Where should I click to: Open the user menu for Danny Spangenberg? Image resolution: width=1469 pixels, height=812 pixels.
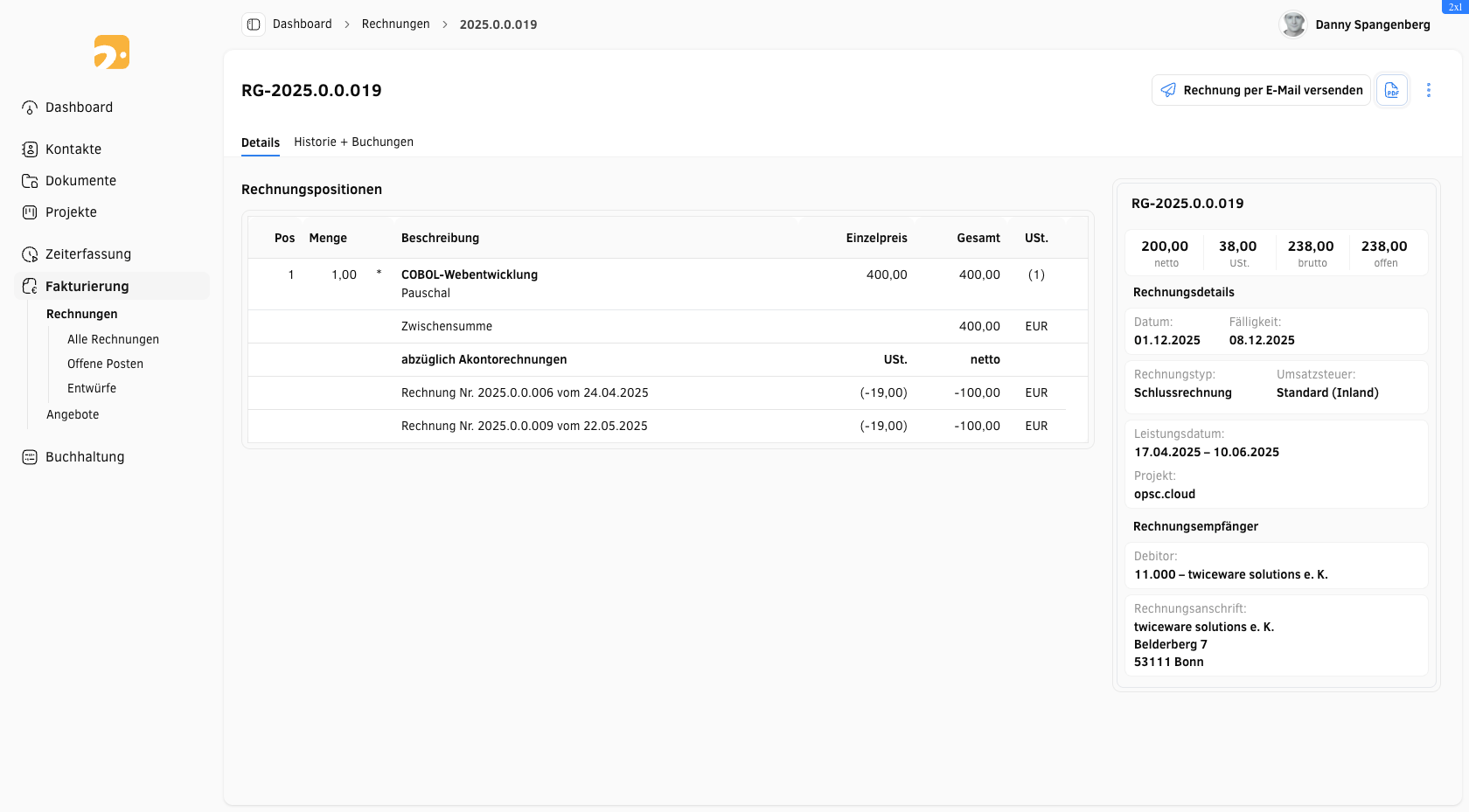click(1354, 24)
